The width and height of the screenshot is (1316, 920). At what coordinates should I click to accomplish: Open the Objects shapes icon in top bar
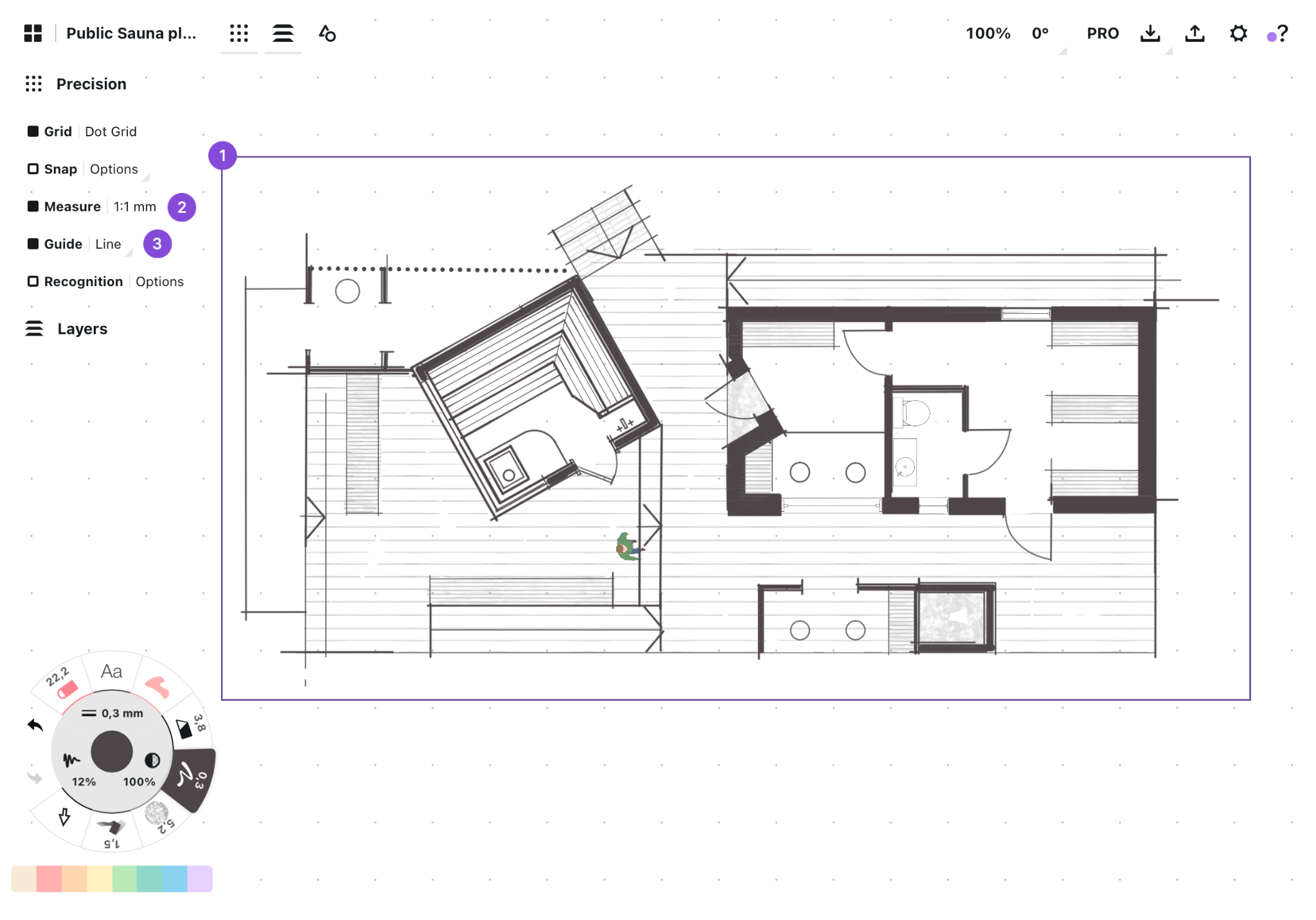click(x=327, y=33)
